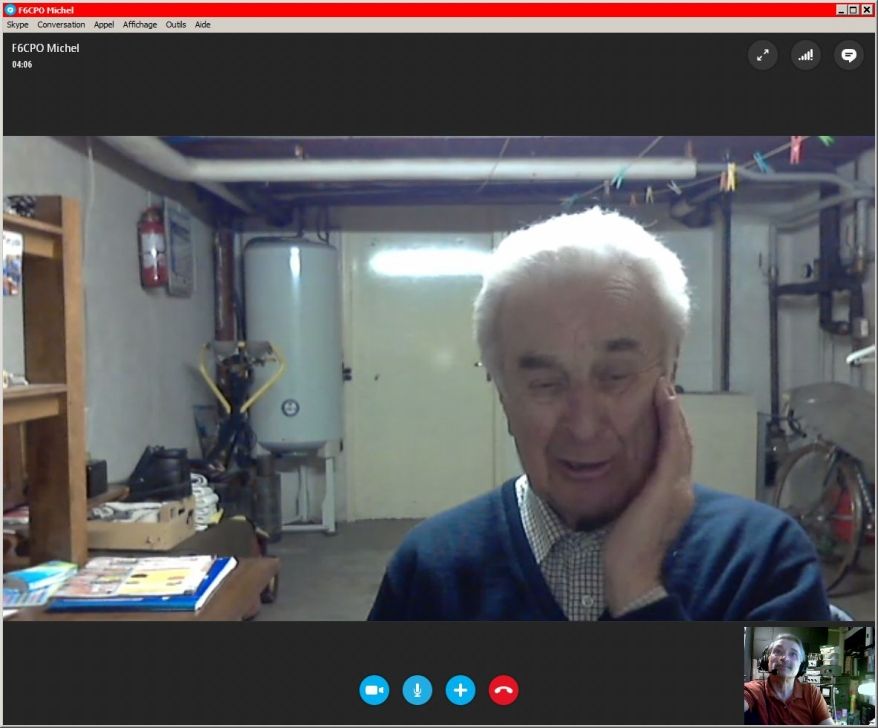Mute the microphone
The height and width of the screenshot is (728, 878).
[x=417, y=690]
